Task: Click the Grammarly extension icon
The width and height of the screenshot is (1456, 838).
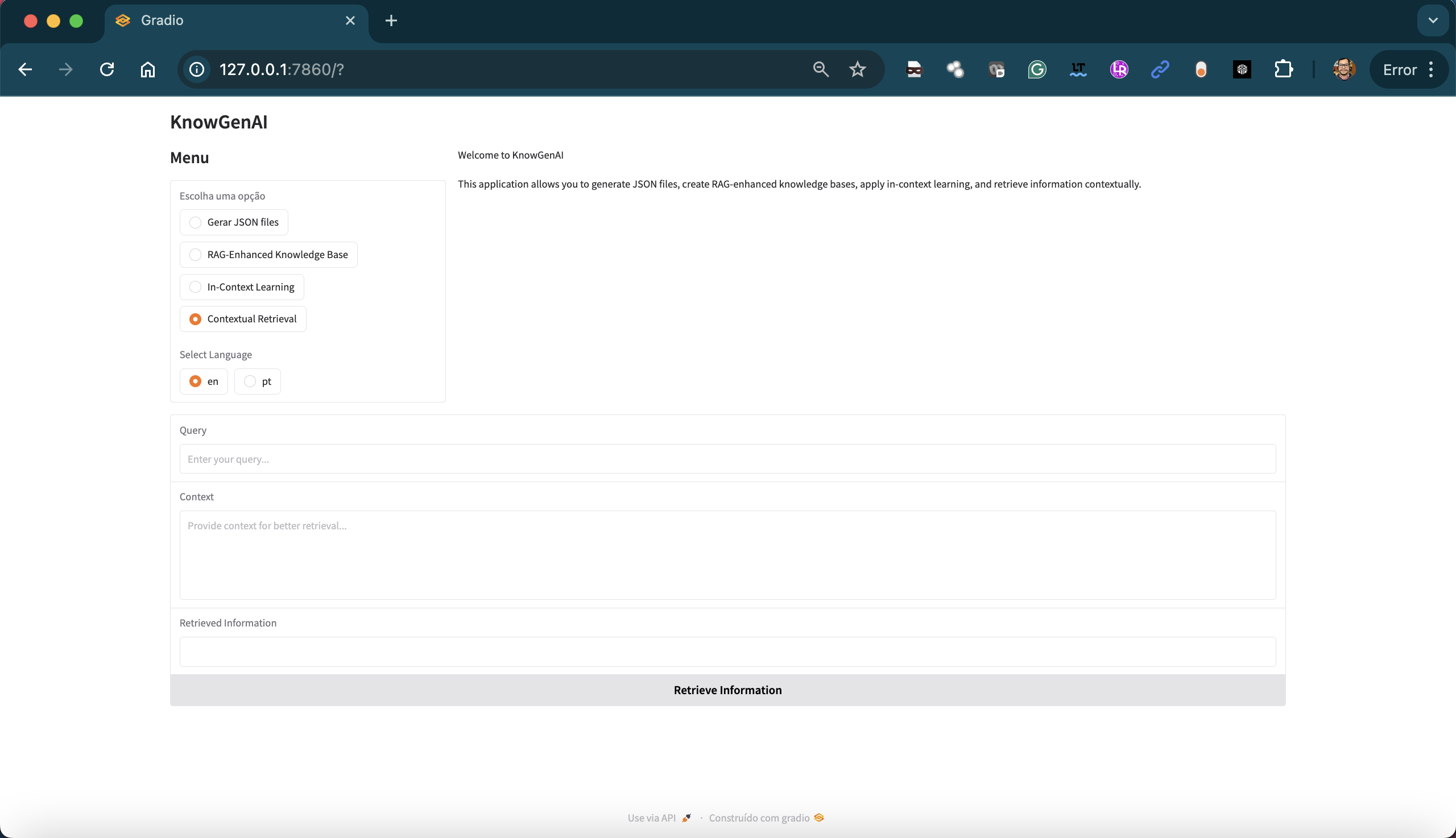Action: click(x=1037, y=69)
